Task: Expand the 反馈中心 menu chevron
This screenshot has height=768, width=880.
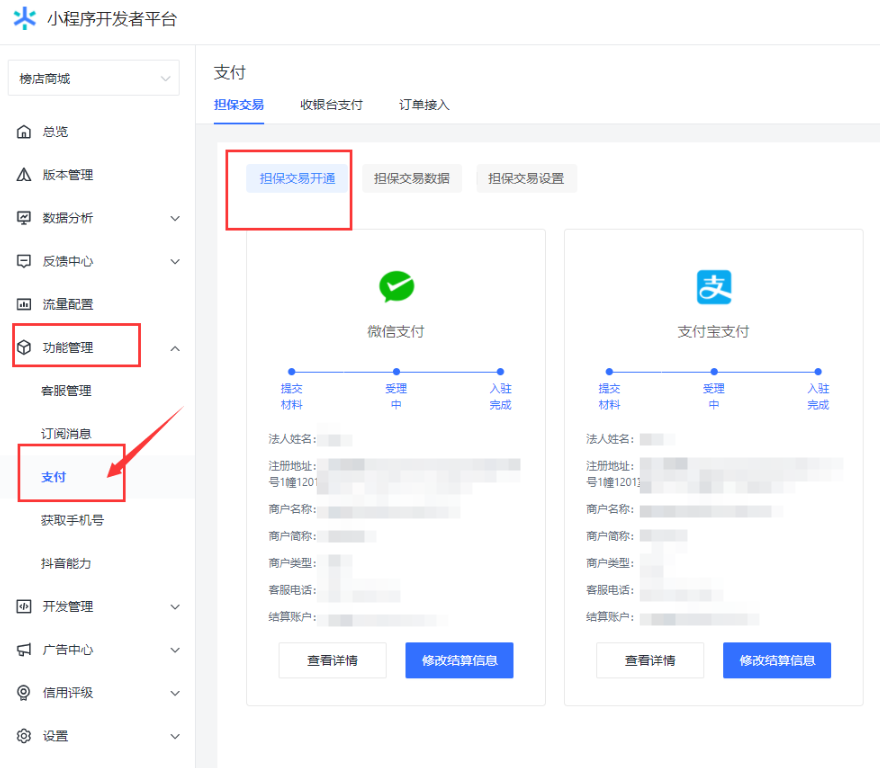Action: [x=175, y=262]
